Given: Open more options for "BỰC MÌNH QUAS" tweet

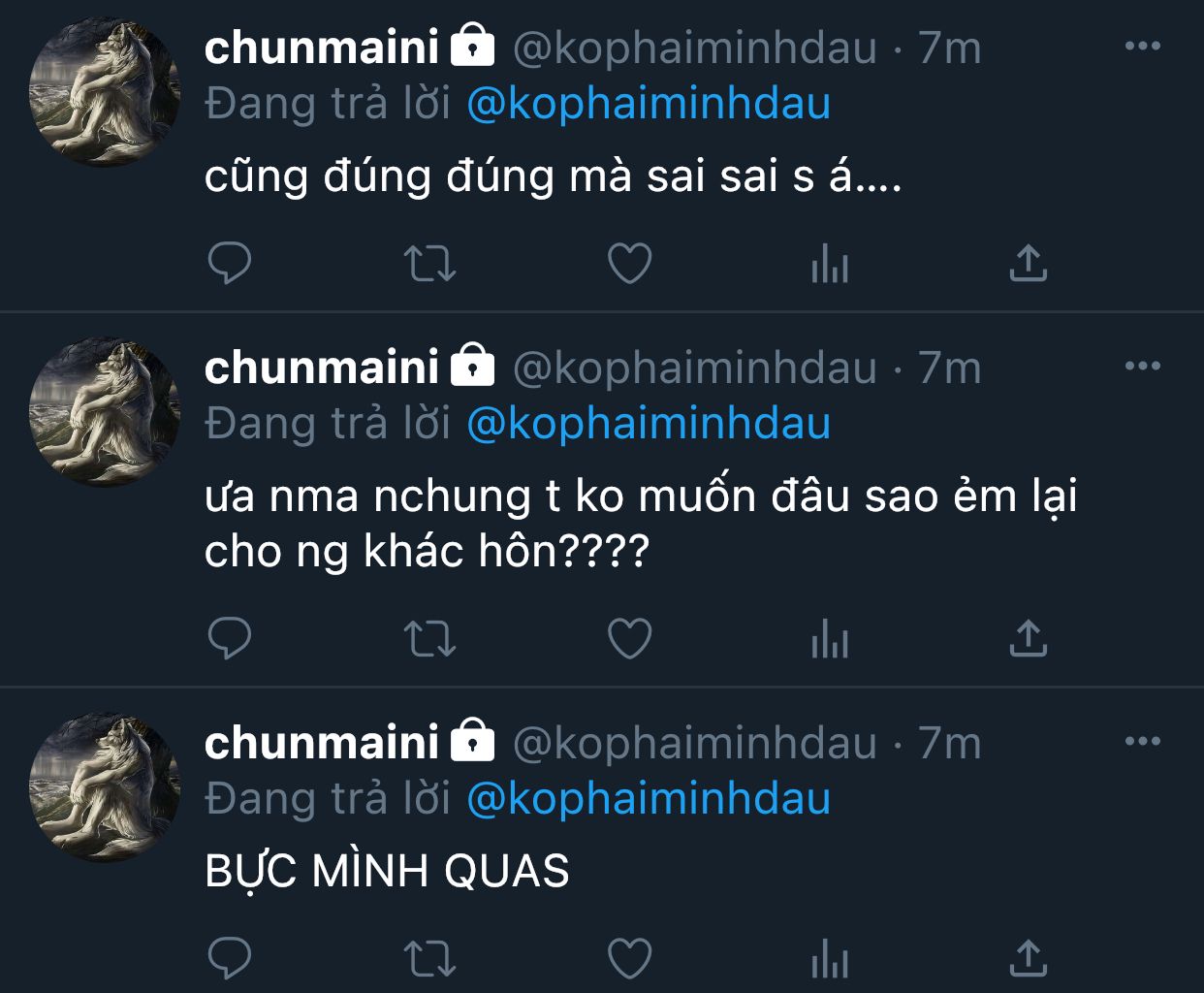Looking at the screenshot, I should coord(1143,742).
